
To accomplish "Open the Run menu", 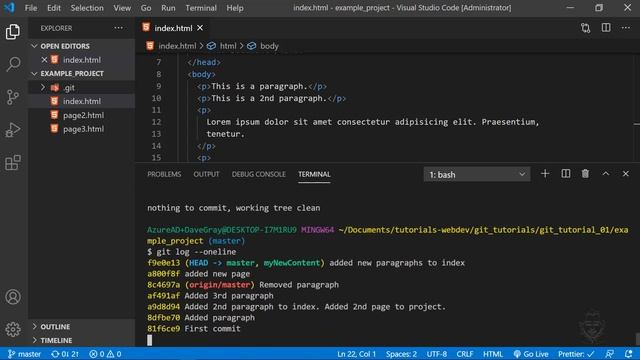I will [x=168, y=8].
